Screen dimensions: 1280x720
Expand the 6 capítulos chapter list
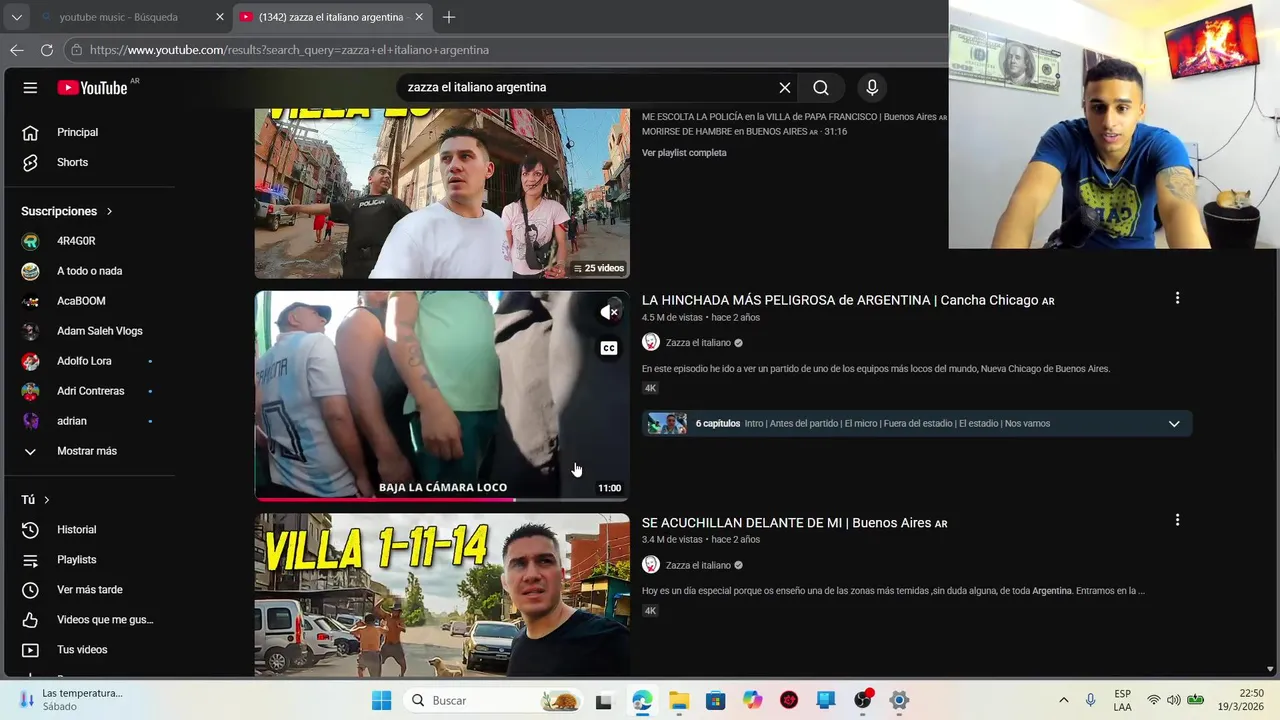pyautogui.click(x=1174, y=424)
